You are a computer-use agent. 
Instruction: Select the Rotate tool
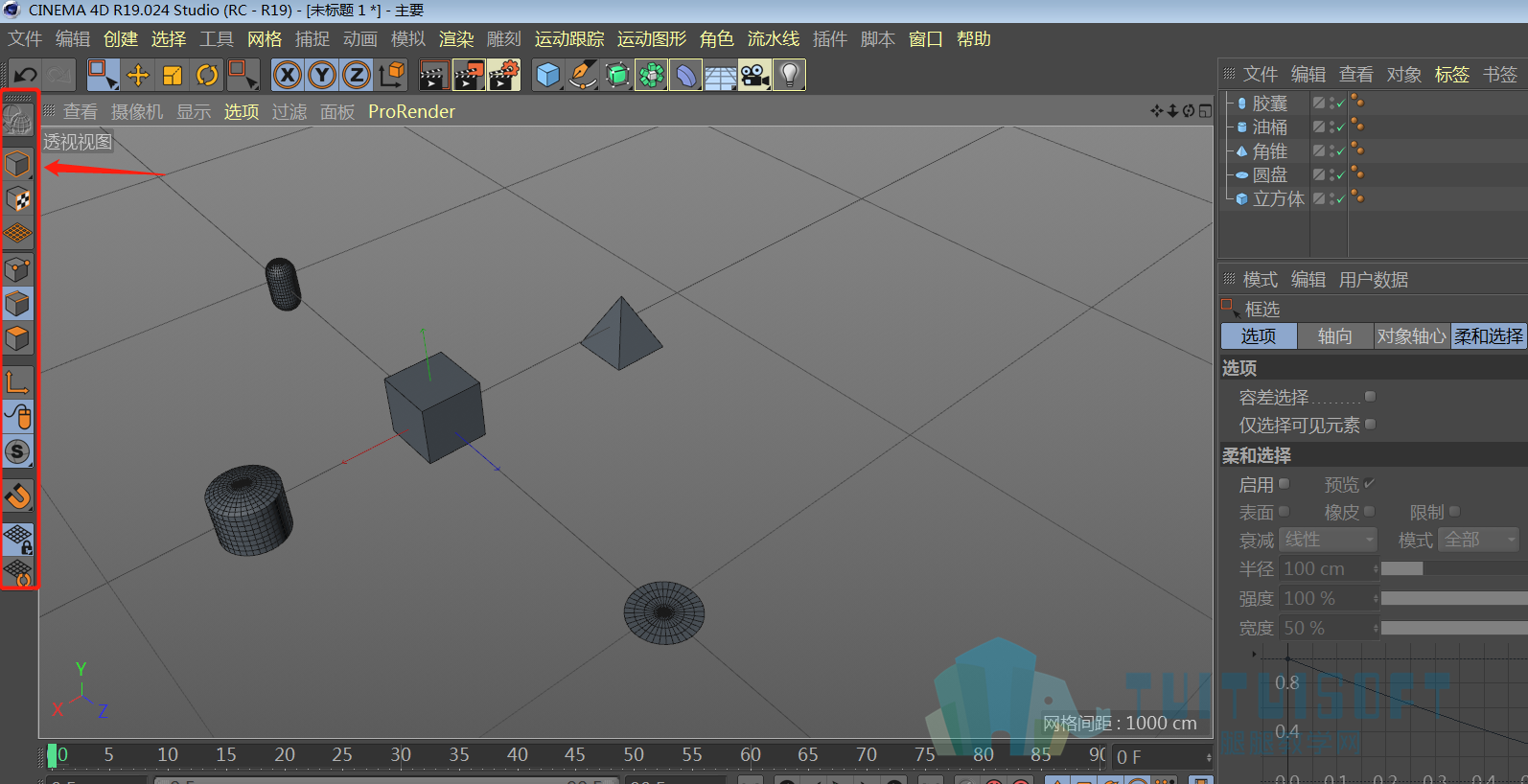pyautogui.click(x=207, y=75)
